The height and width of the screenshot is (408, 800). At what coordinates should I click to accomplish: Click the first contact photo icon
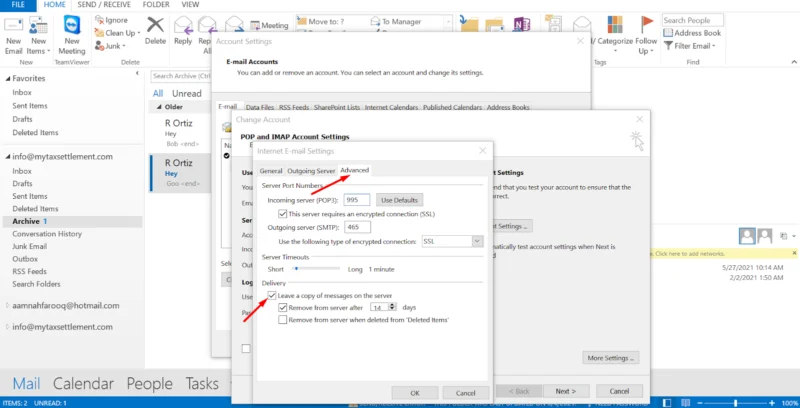coord(747,236)
